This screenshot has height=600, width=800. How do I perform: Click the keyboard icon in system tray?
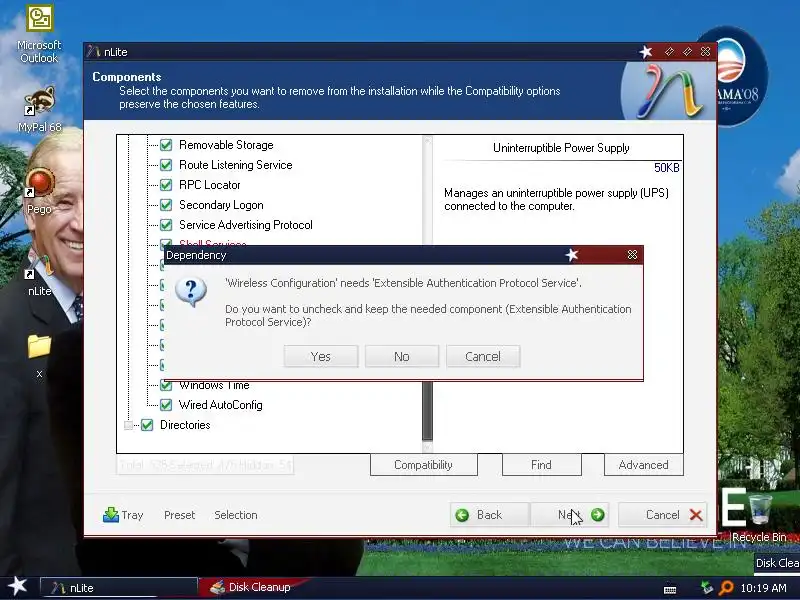click(670, 589)
